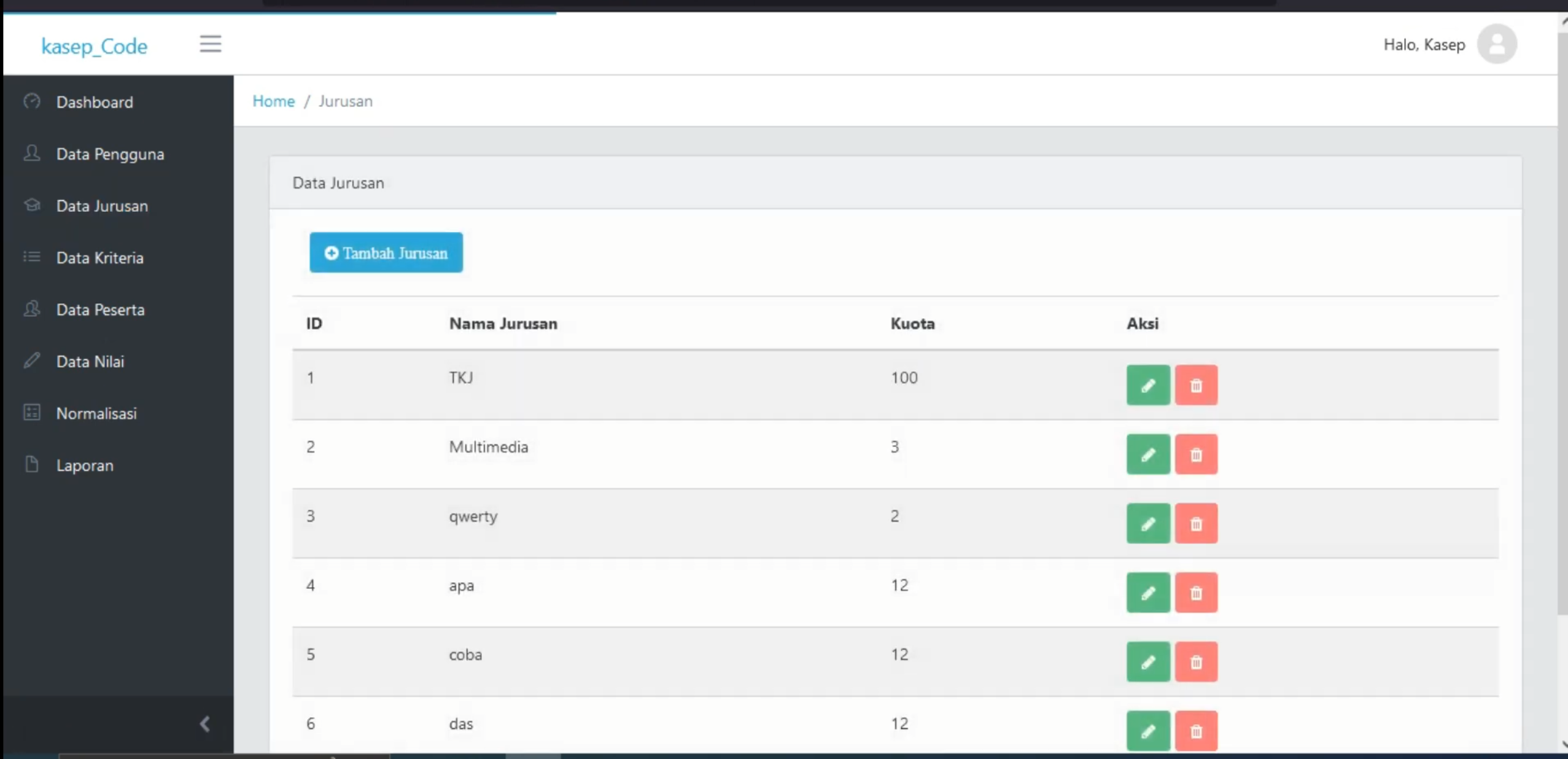Screen dimensions: 1568x759
Task: Click the kasep_Code brand logo
Action: tap(95, 46)
